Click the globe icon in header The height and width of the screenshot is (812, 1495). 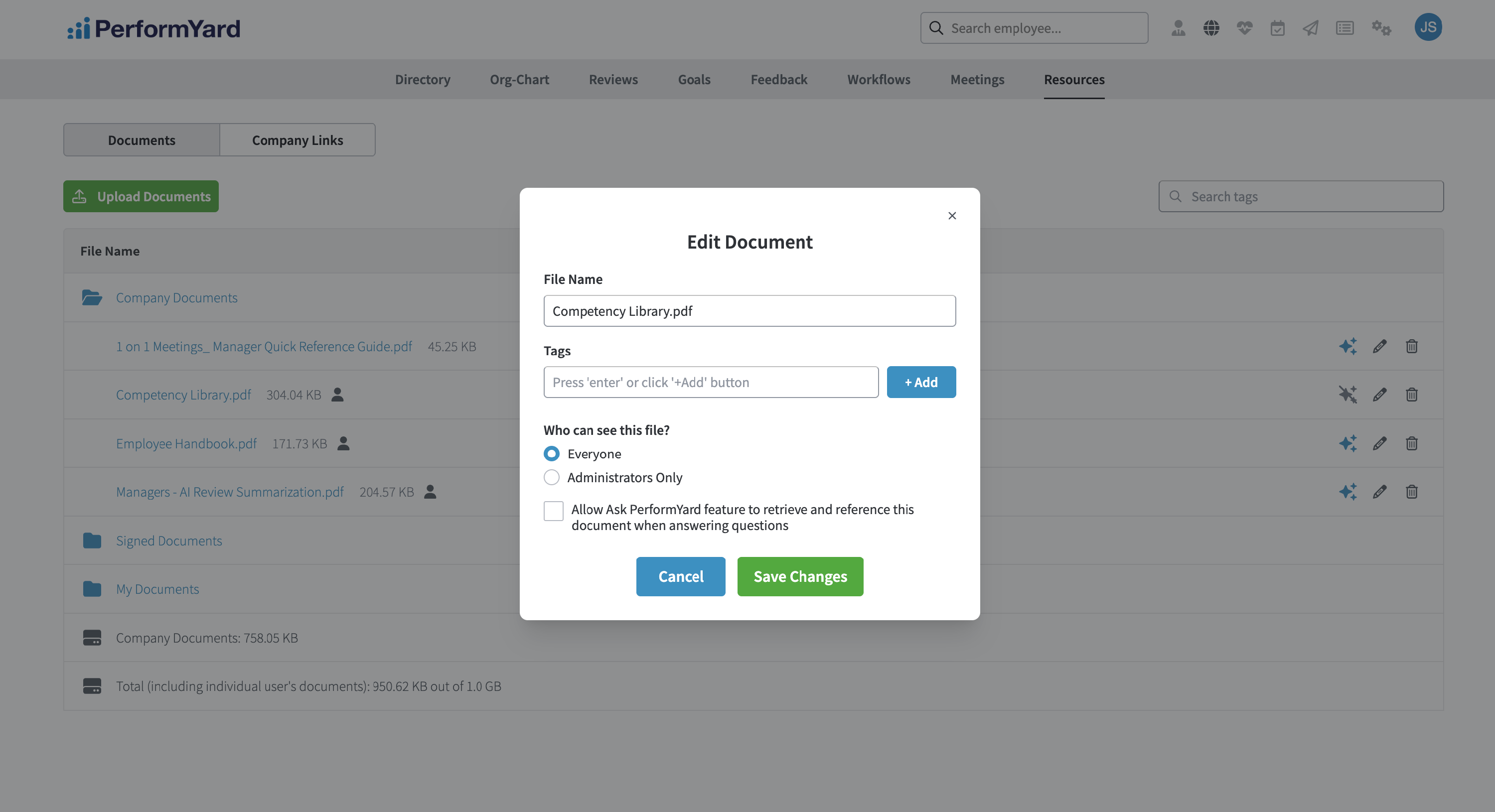point(1211,28)
